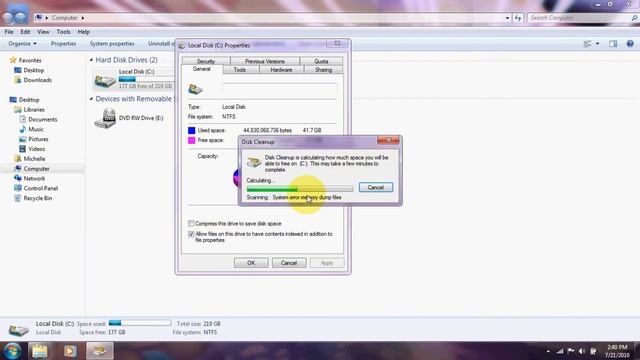Click the network signal tray icon

[560, 351]
